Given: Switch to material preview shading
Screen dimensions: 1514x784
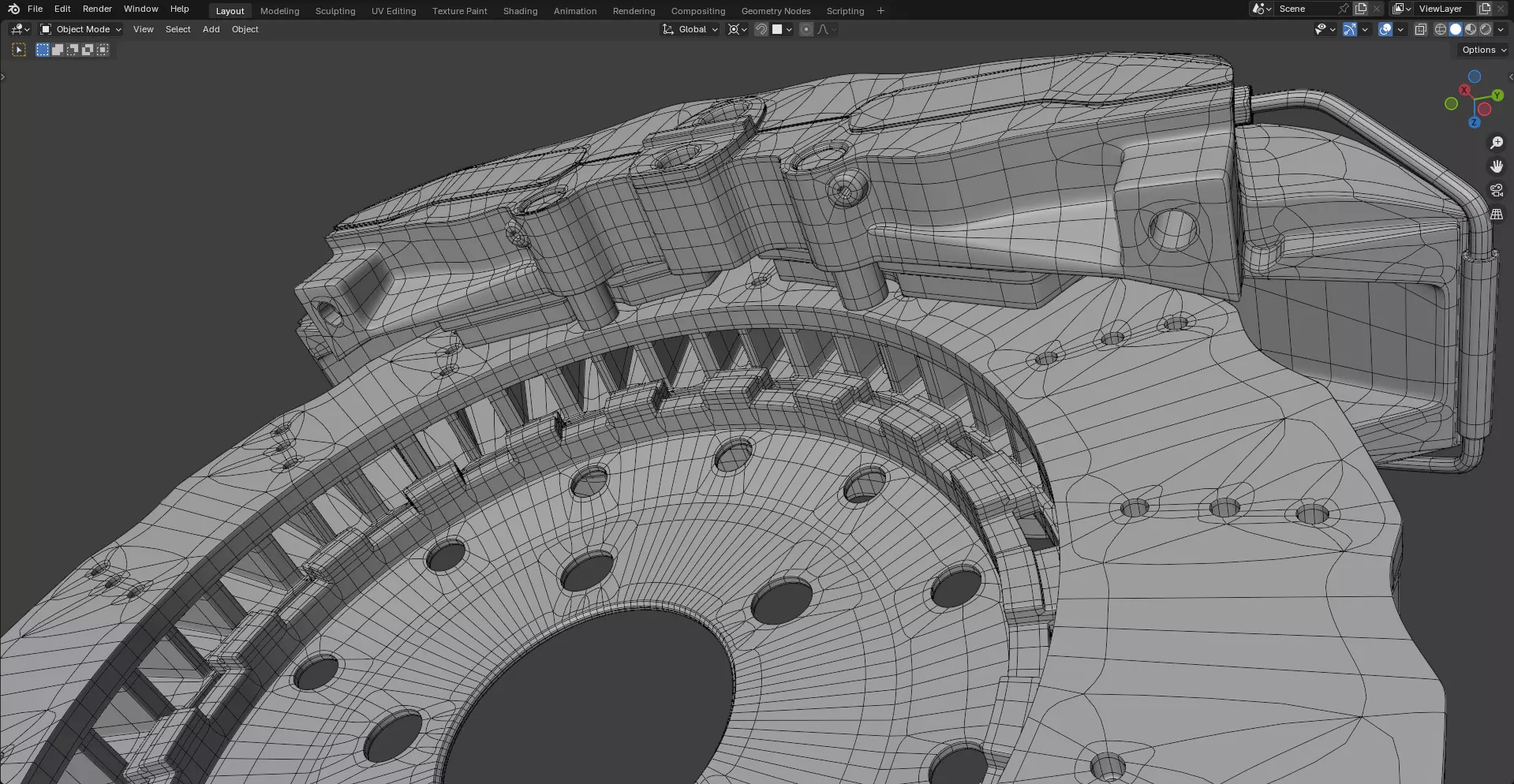Looking at the screenshot, I should pos(1471,29).
